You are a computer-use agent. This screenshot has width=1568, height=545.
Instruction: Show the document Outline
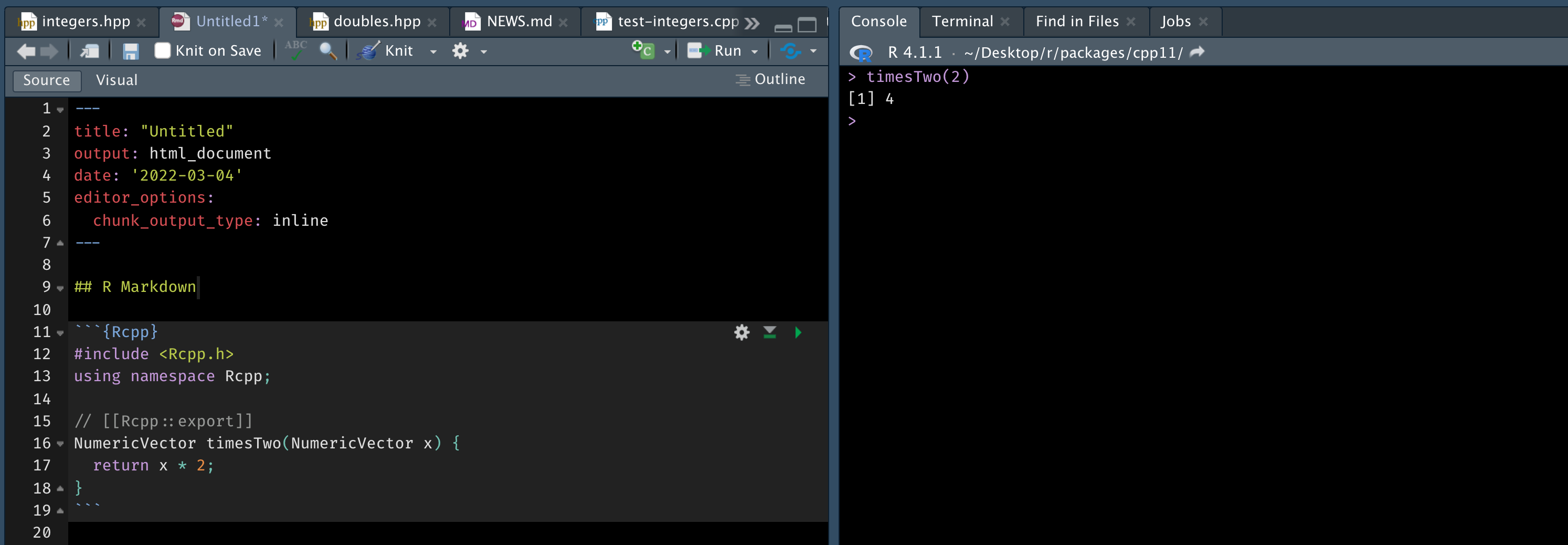pos(770,79)
